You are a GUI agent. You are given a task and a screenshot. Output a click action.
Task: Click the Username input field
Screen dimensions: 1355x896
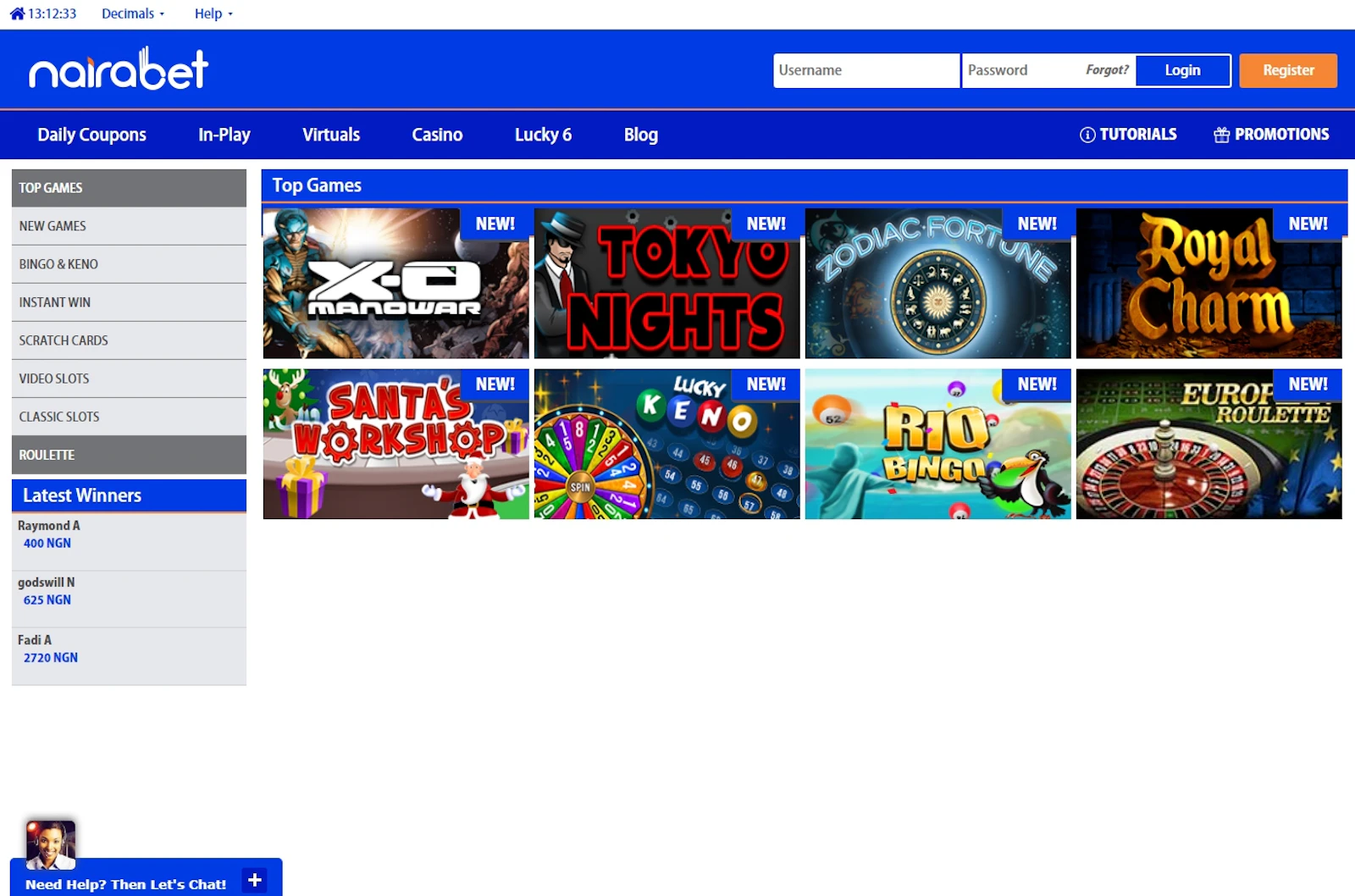pyautogui.click(x=865, y=70)
